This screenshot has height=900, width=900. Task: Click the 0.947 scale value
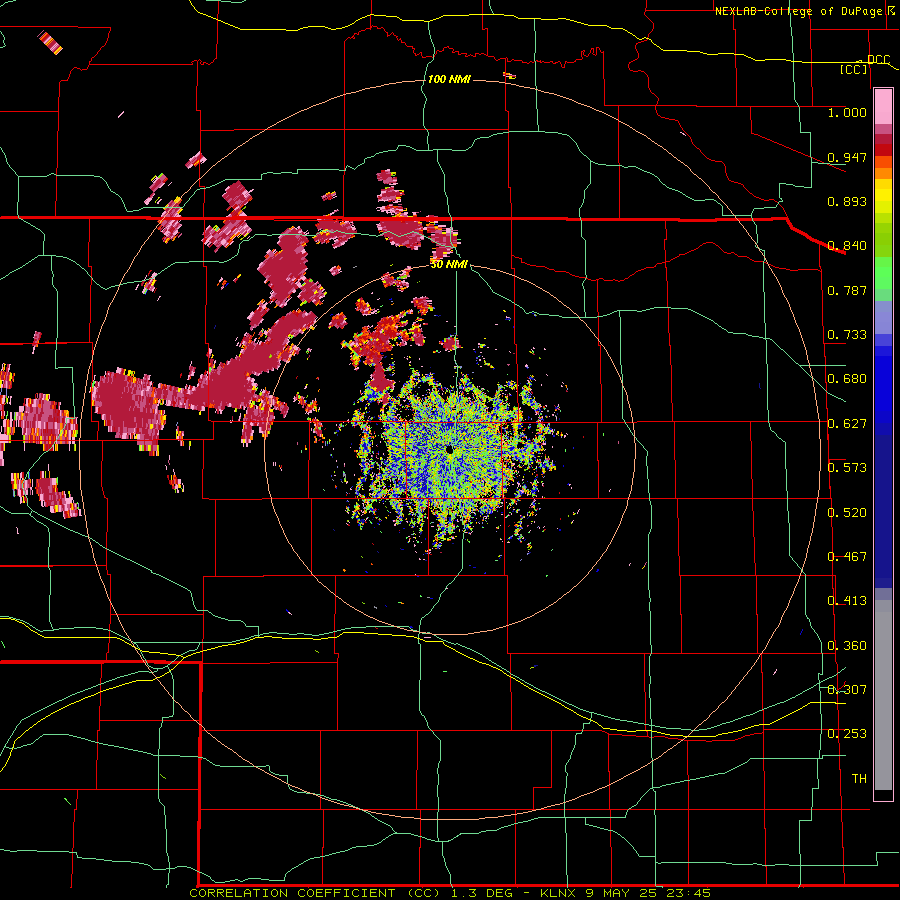click(x=847, y=157)
